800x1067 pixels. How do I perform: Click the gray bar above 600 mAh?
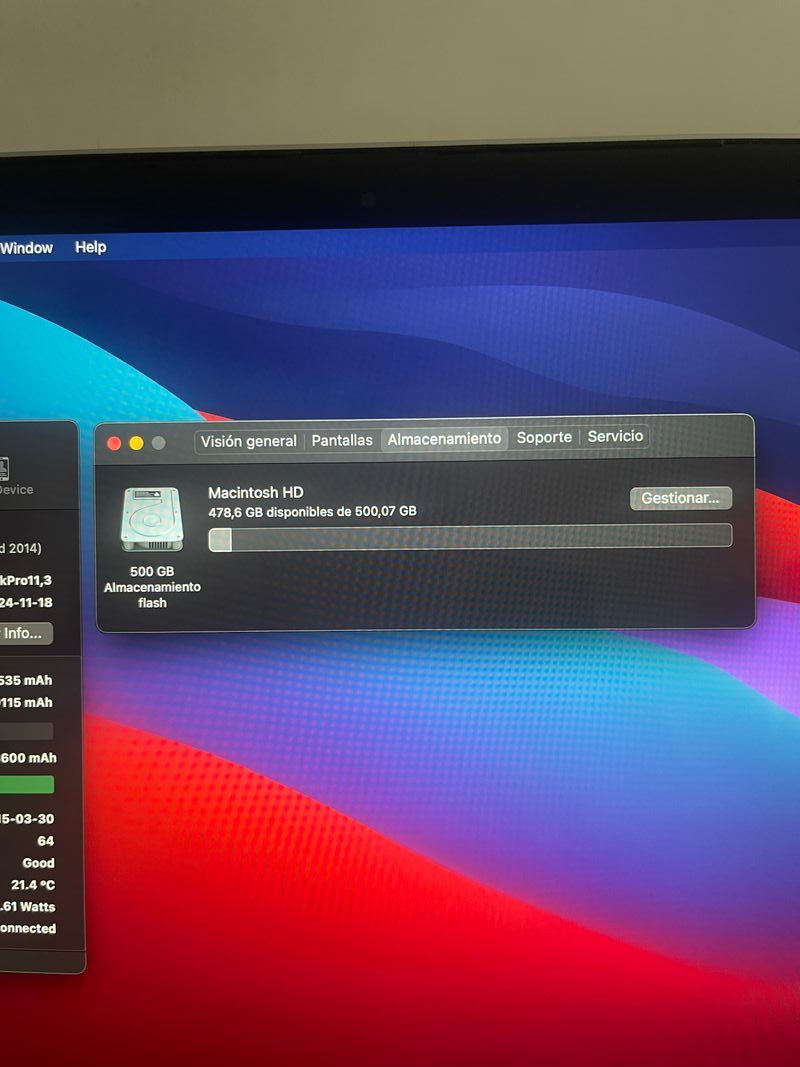pos(27,731)
